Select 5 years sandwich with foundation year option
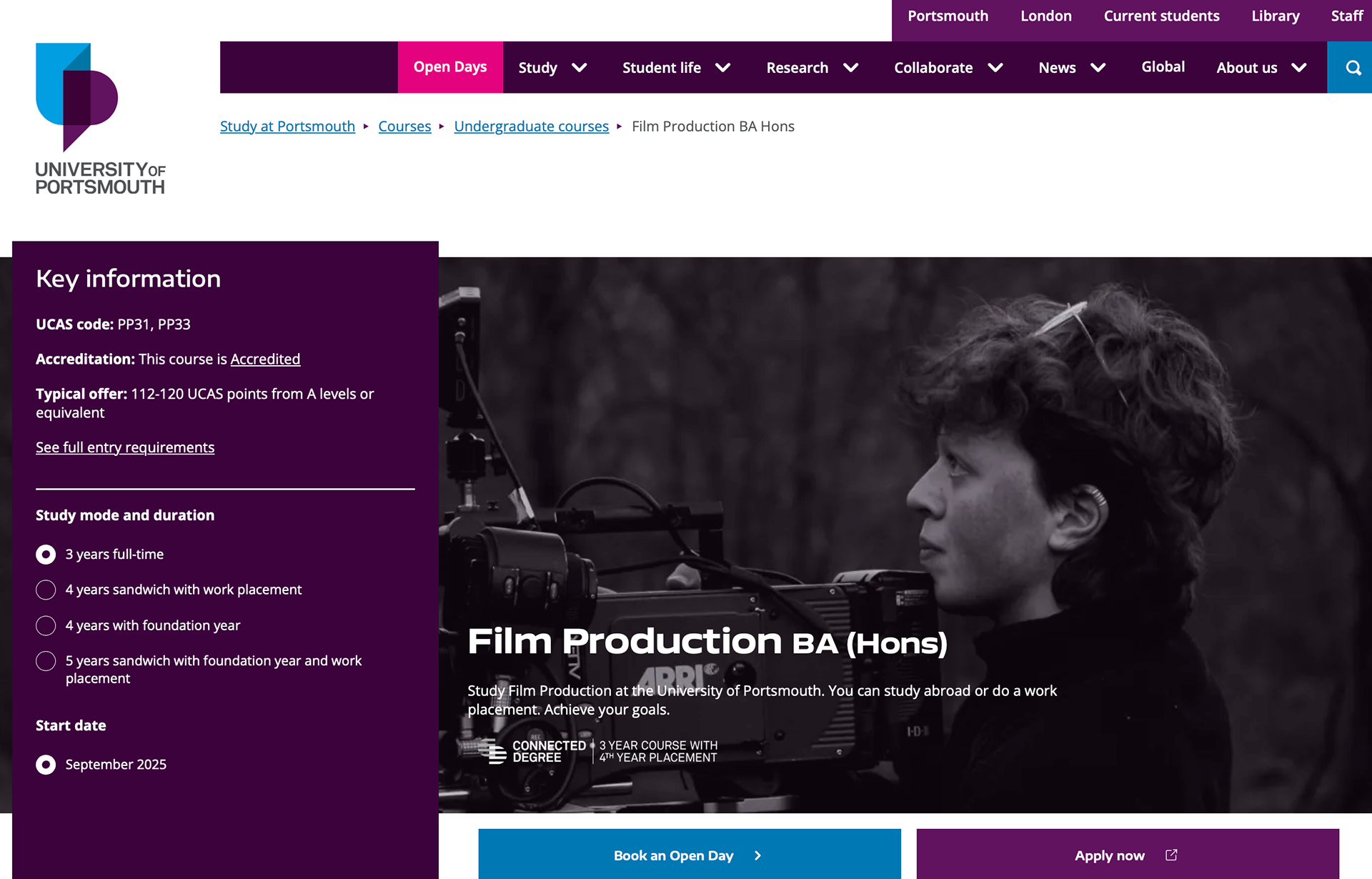 pyautogui.click(x=46, y=661)
